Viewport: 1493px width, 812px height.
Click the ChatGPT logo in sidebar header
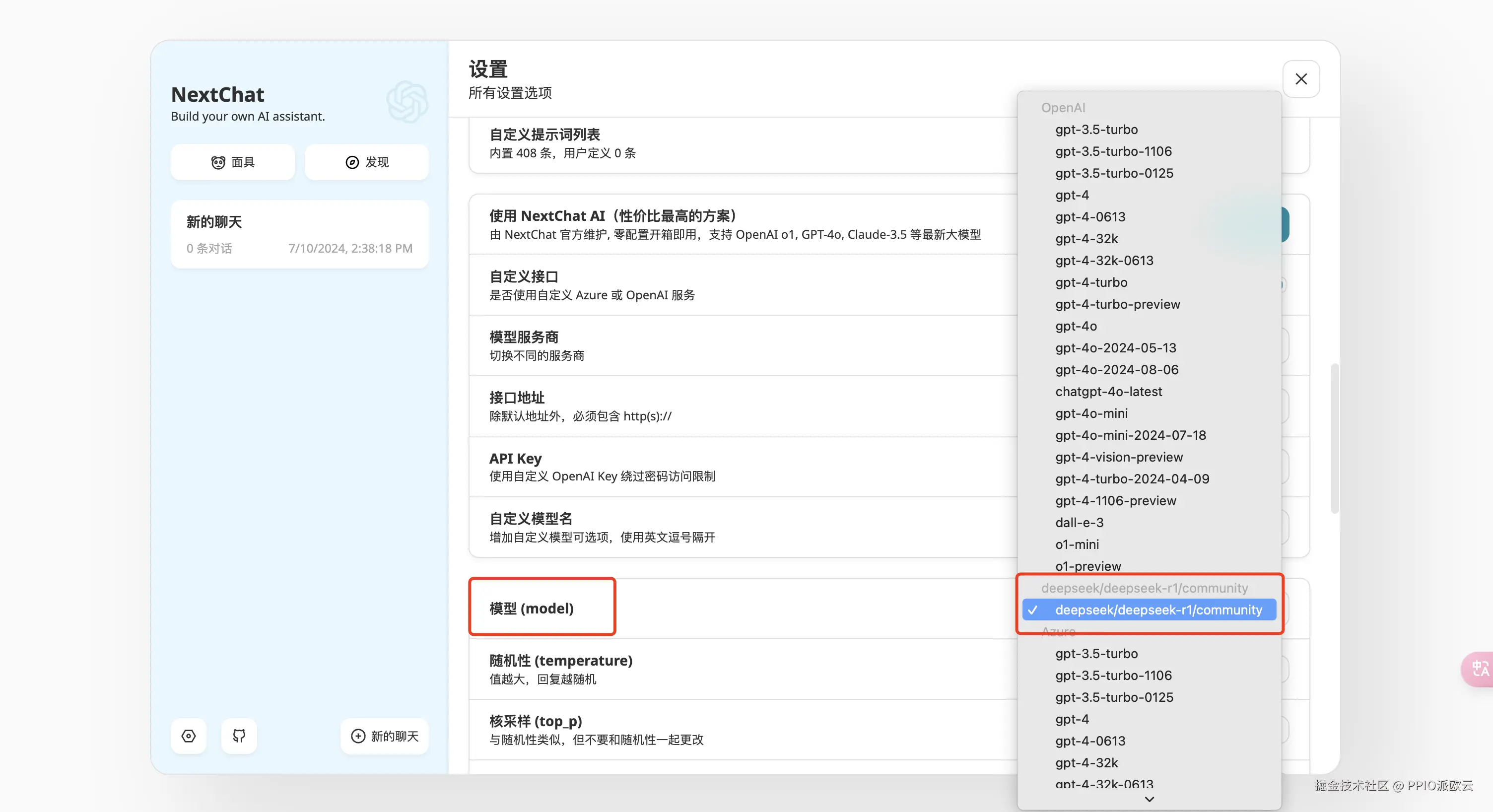point(407,102)
